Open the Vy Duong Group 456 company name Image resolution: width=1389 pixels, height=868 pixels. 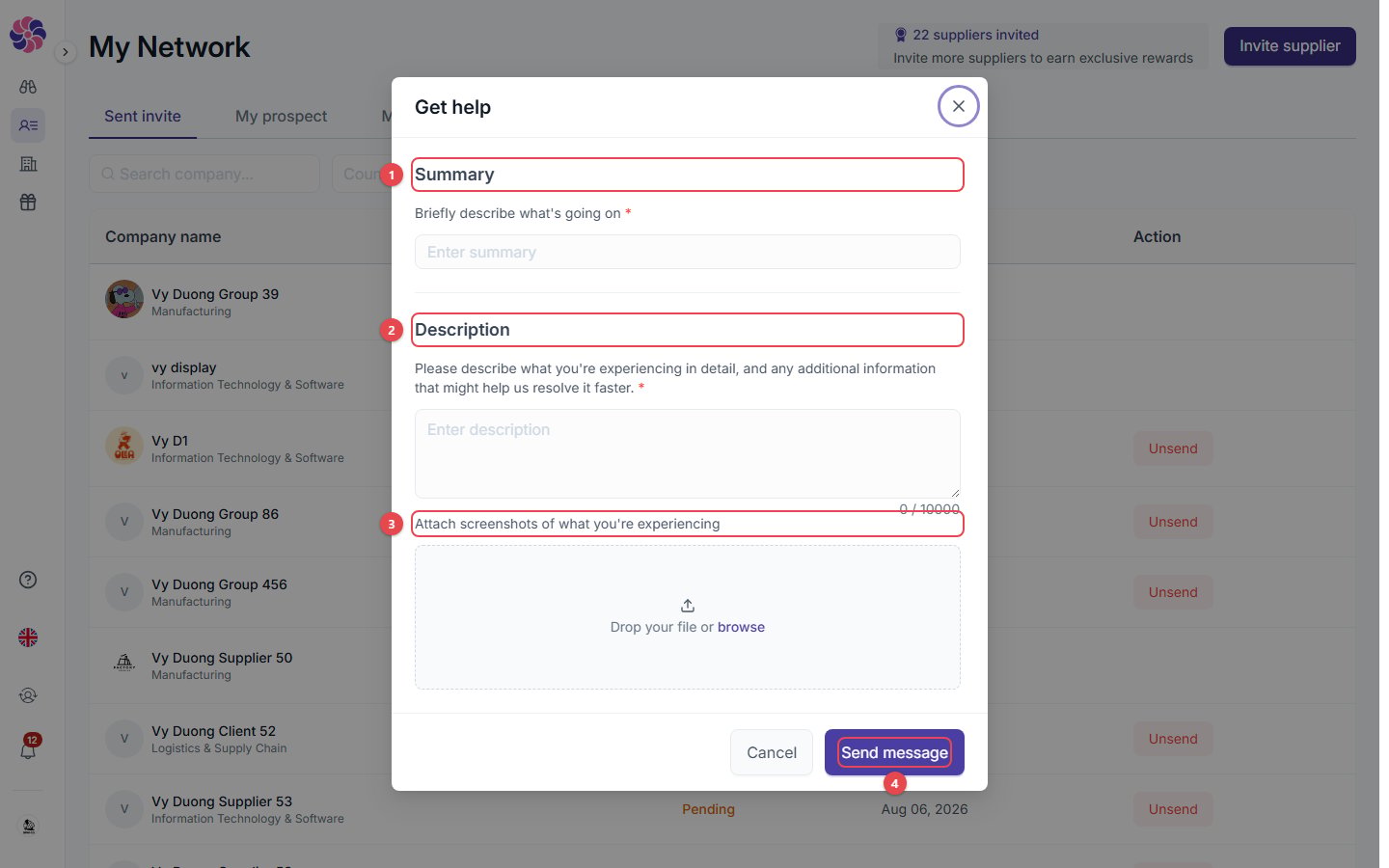point(219,584)
